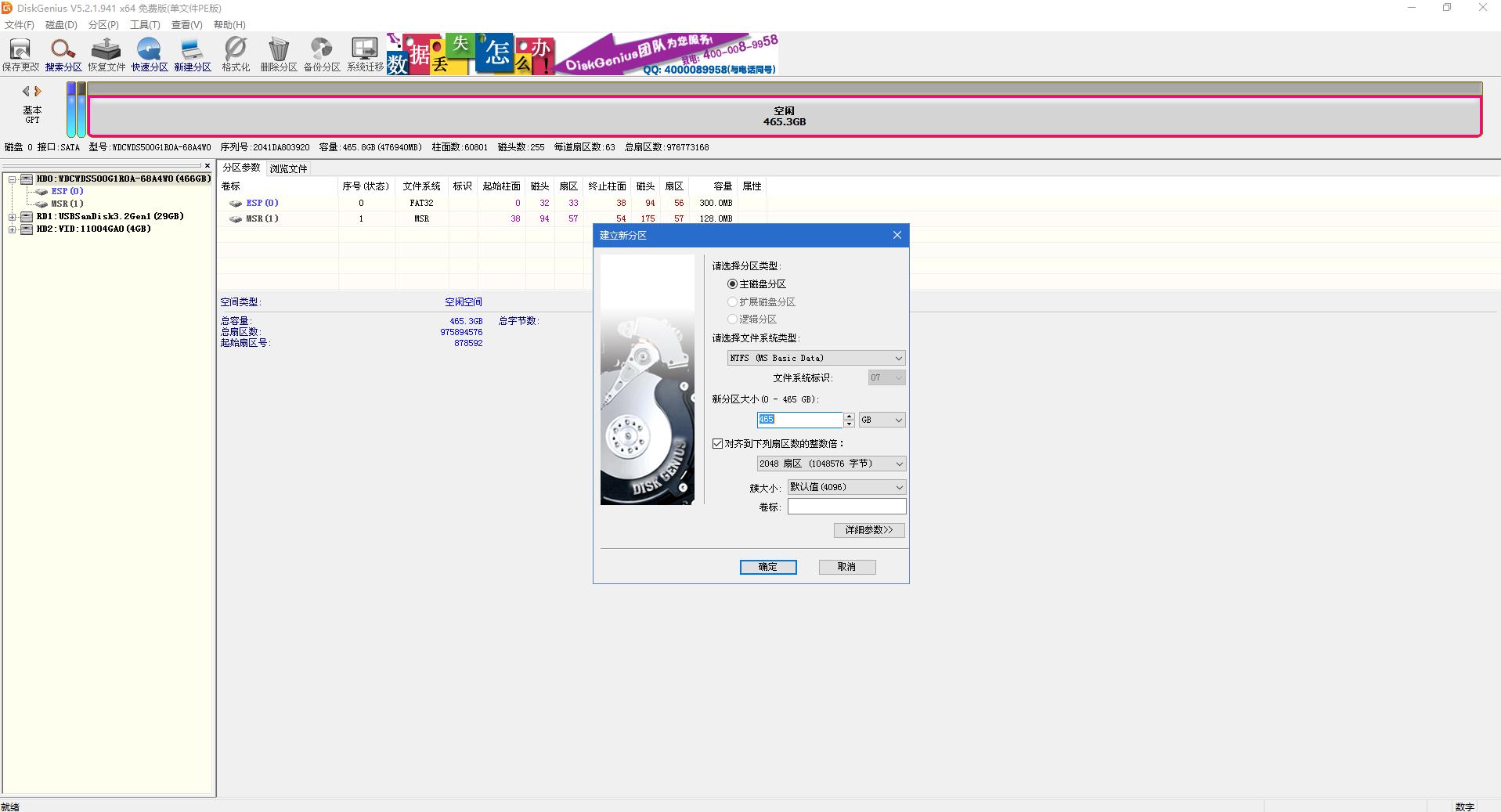This screenshot has width=1501, height=812.
Task: Open the NTFS file system type dropdown
Action: [x=816, y=358]
